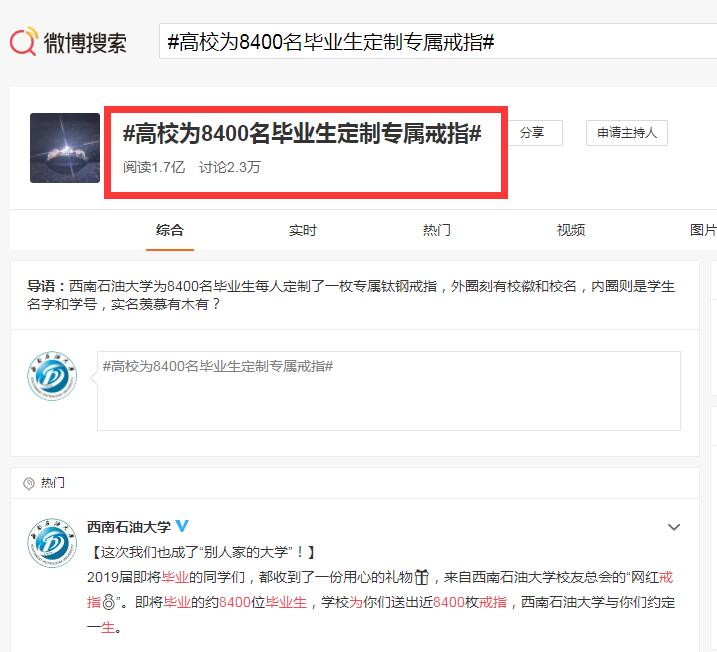Focus the hashtag post composer text box

coord(388,390)
